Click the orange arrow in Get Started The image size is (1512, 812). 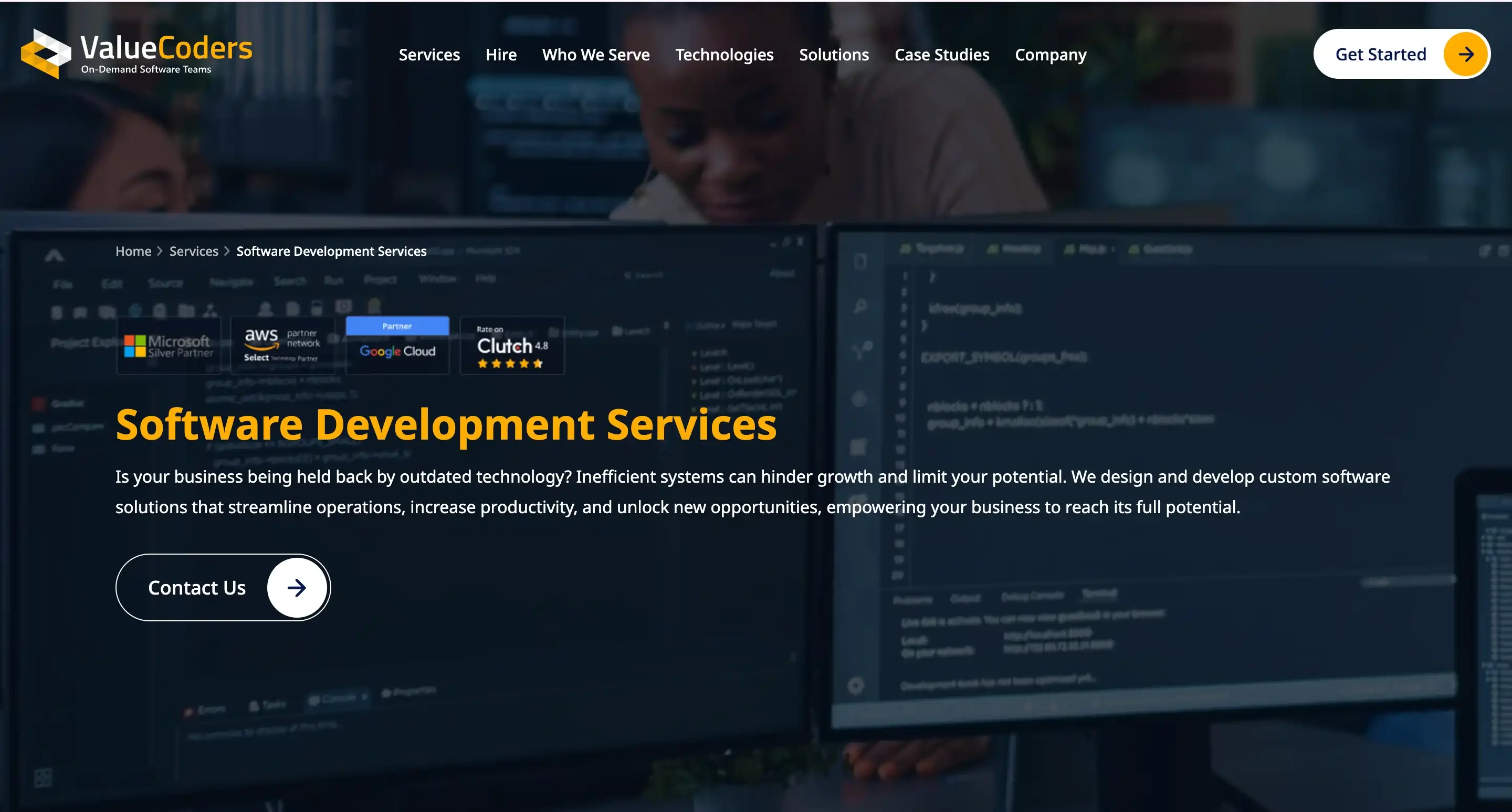pyautogui.click(x=1465, y=54)
